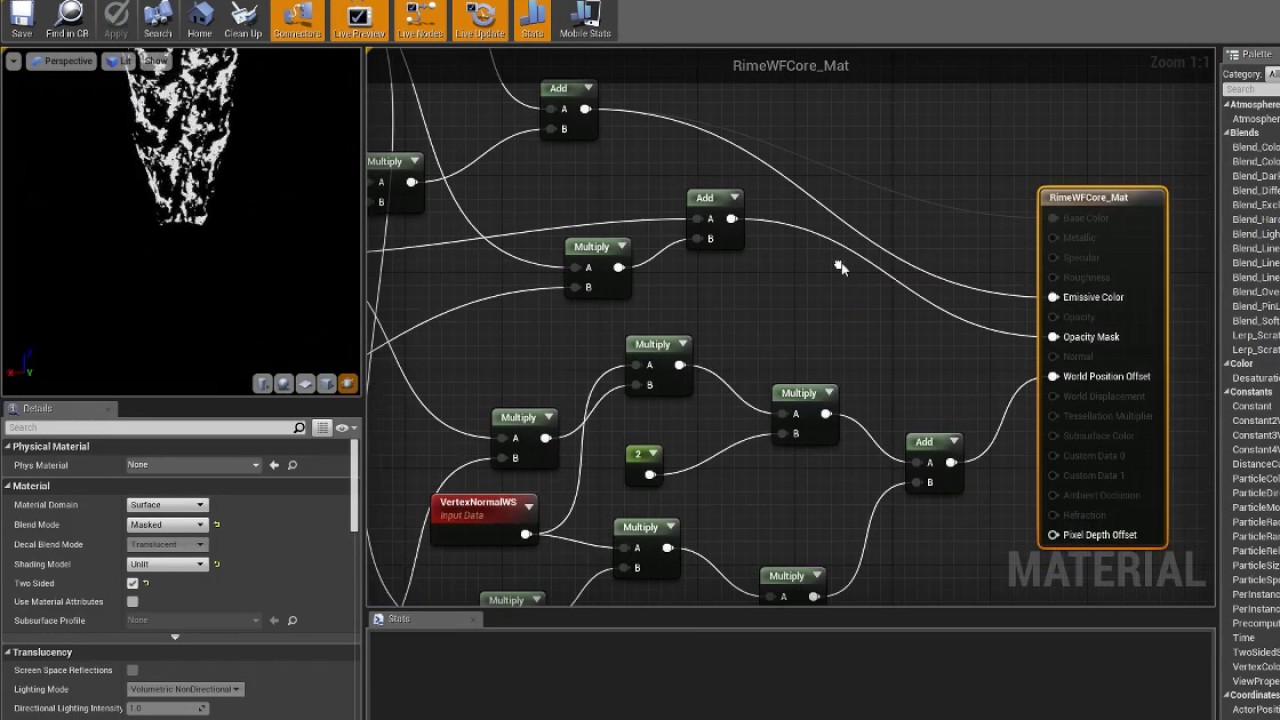This screenshot has height=720, width=1280.
Task: Expand VertexNormalWS node preview arrow
Action: [529, 507]
